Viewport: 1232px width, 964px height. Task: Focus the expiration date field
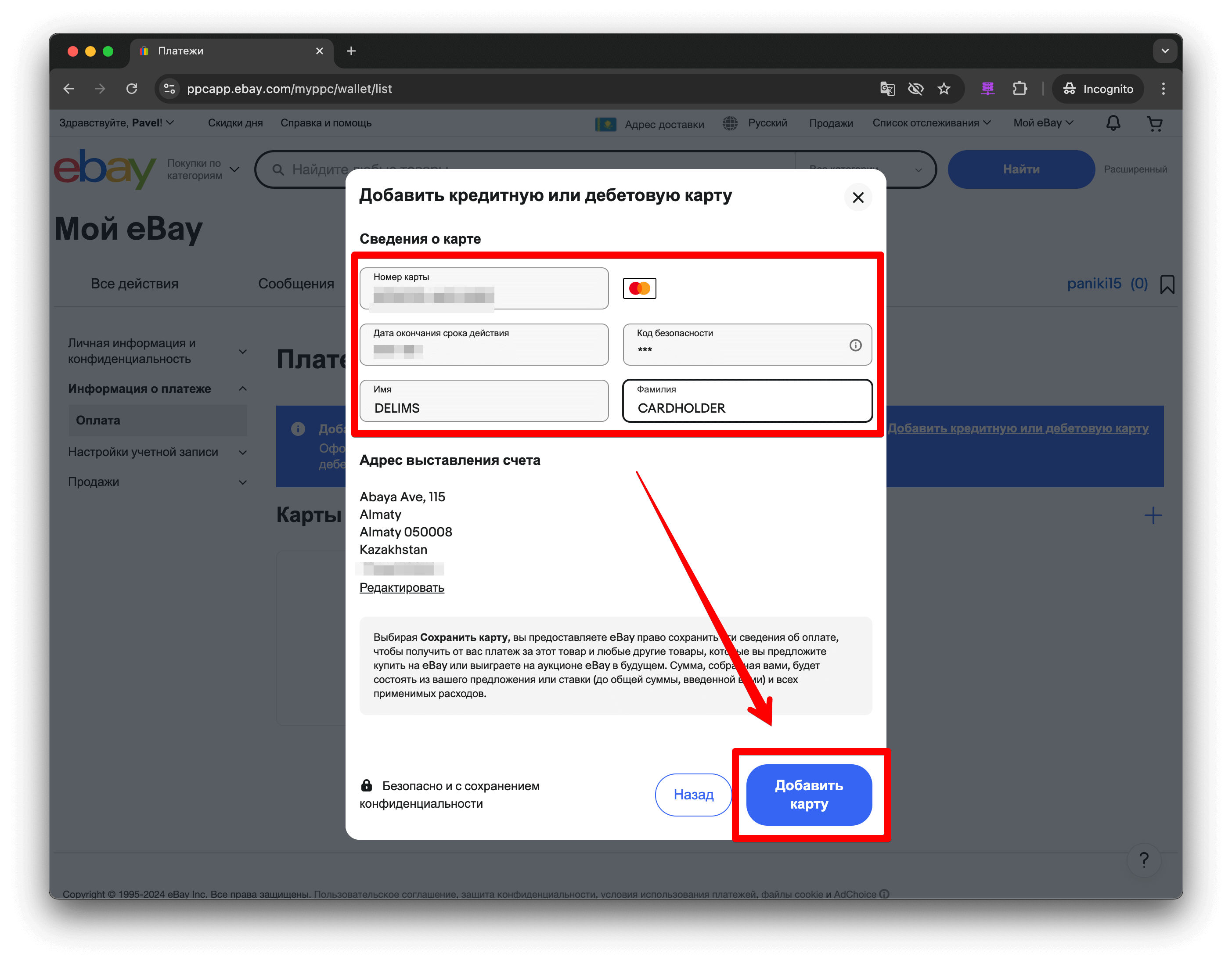point(484,344)
